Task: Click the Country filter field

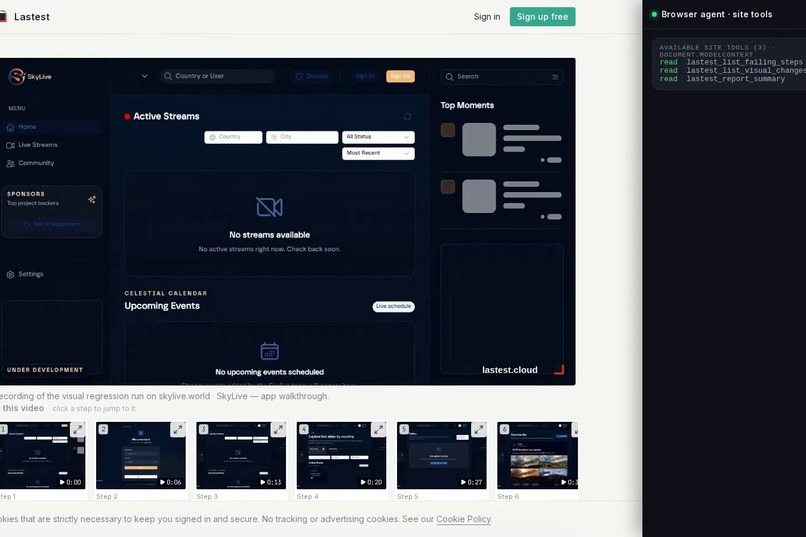Action: point(233,137)
